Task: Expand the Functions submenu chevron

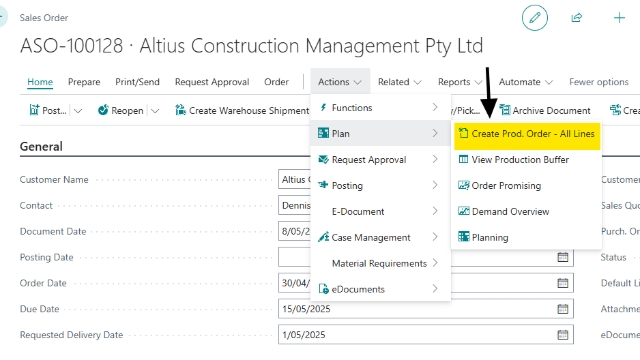Action: (x=435, y=107)
